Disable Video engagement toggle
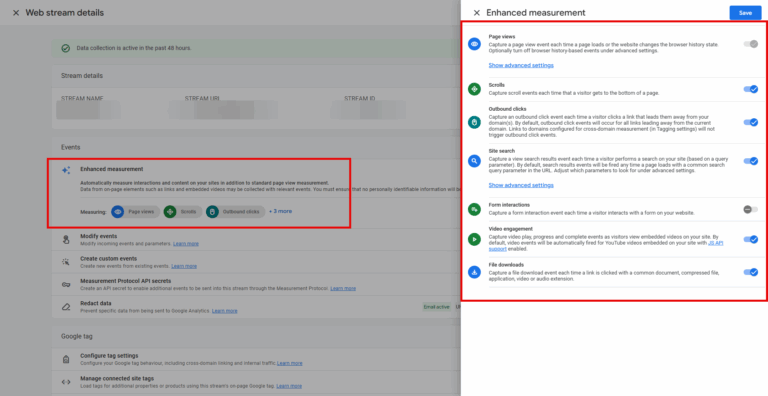768x396 pixels. pyautogui.click(x=750, y=239)
